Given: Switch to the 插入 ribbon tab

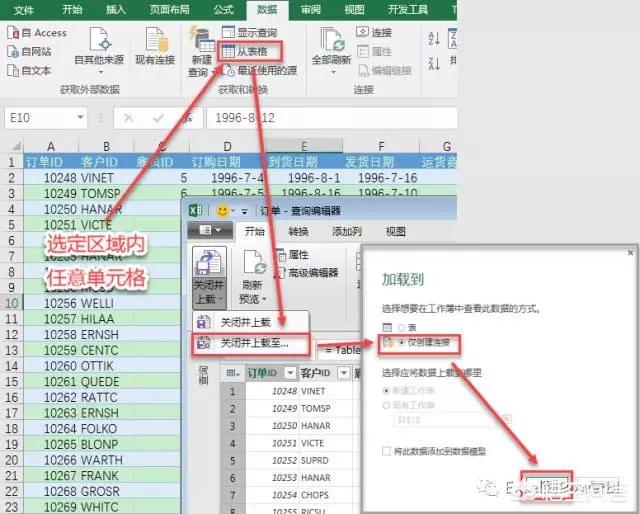Looking at the screenshot, I should 116,9.
